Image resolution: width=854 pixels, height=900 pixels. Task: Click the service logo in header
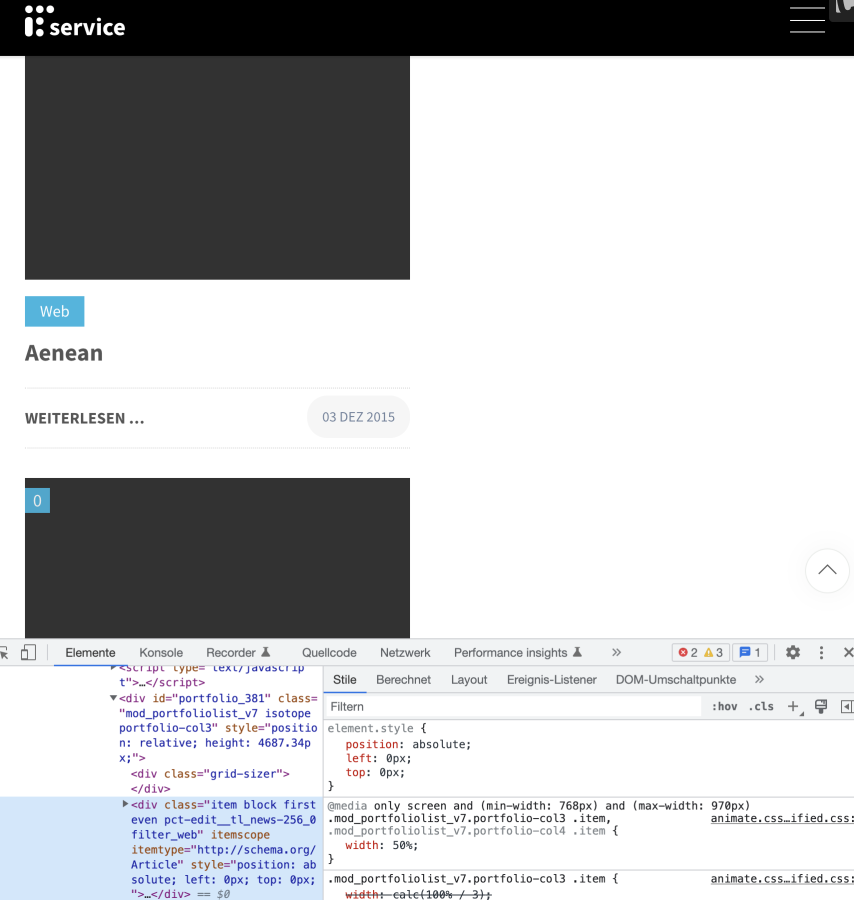point(75,22)
